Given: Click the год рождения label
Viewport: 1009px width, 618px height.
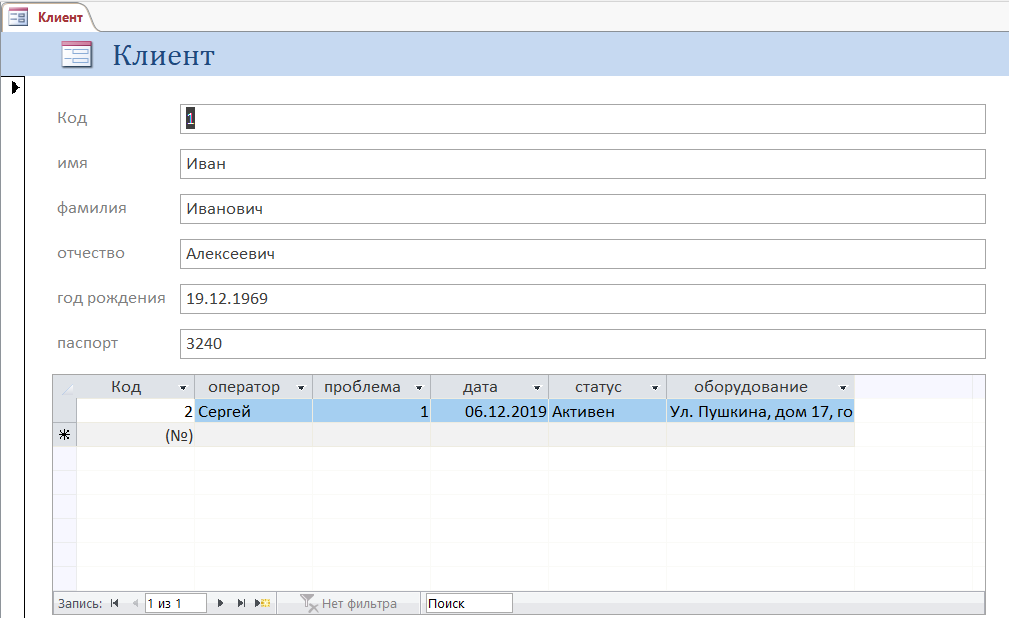Looking at the screenshot, I should click(x=111, y=298).
